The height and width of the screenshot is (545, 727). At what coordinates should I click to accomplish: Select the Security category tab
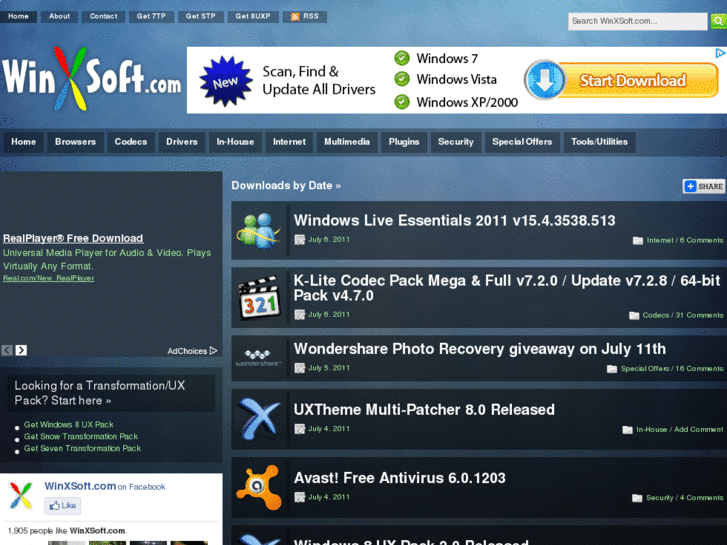456,142
